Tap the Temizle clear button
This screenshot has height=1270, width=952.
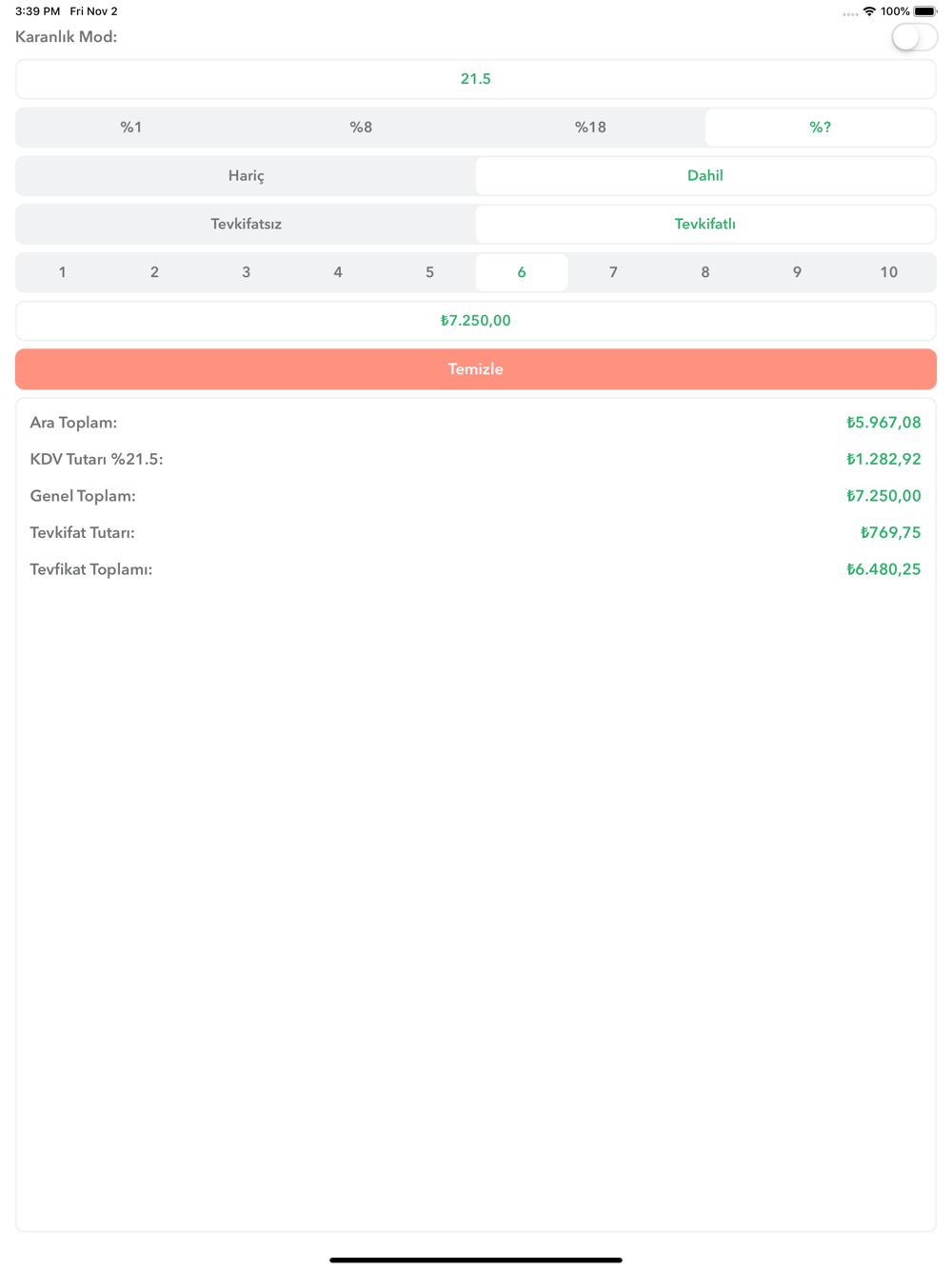(x=476, y=369)
